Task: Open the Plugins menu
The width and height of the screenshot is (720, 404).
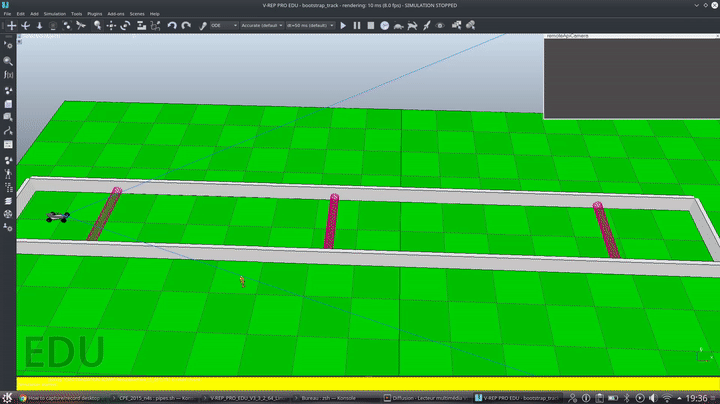Action: pos(95,14)
